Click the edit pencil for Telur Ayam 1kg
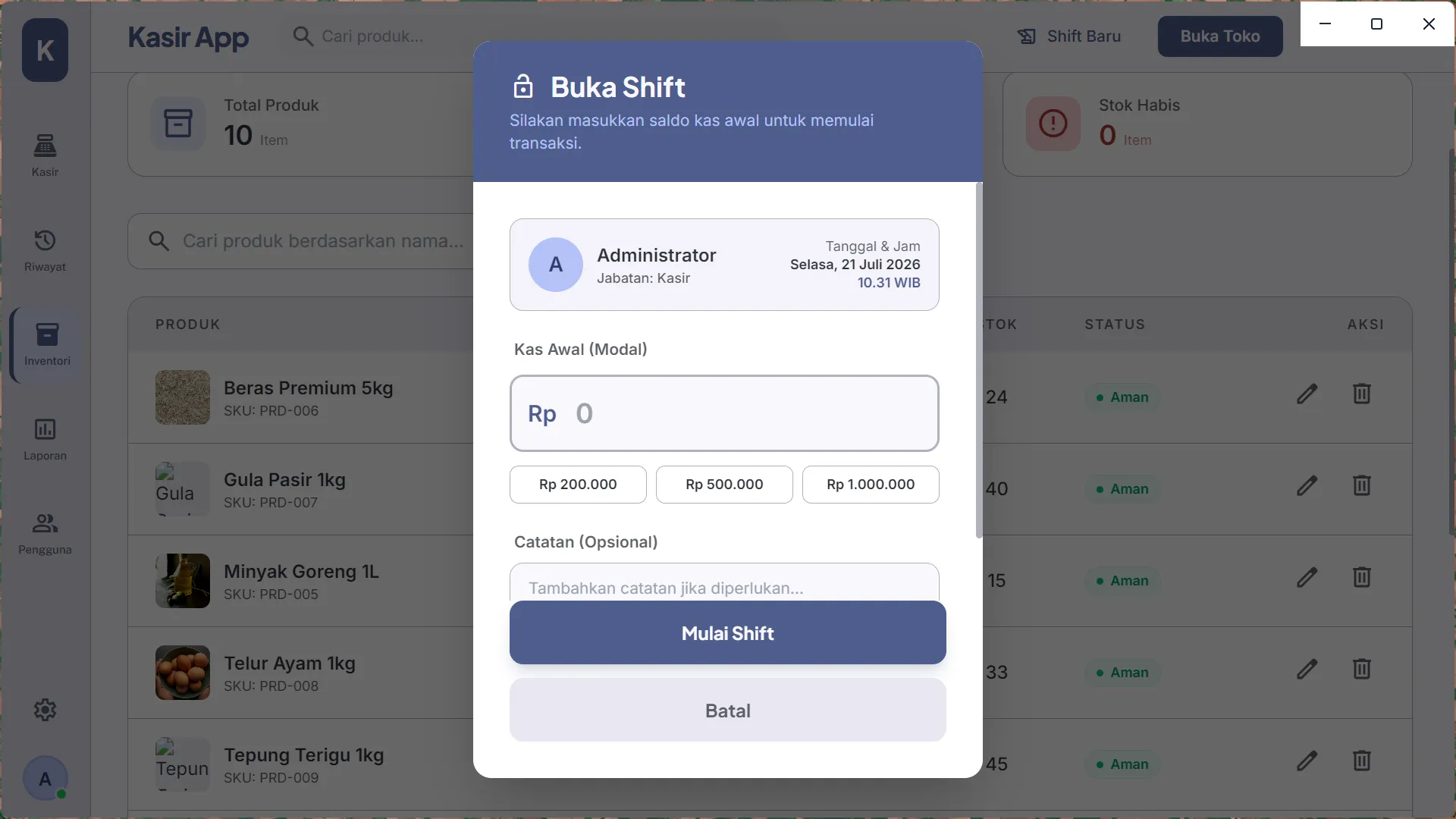The image size is (1456, 819). pos(1307,670)
